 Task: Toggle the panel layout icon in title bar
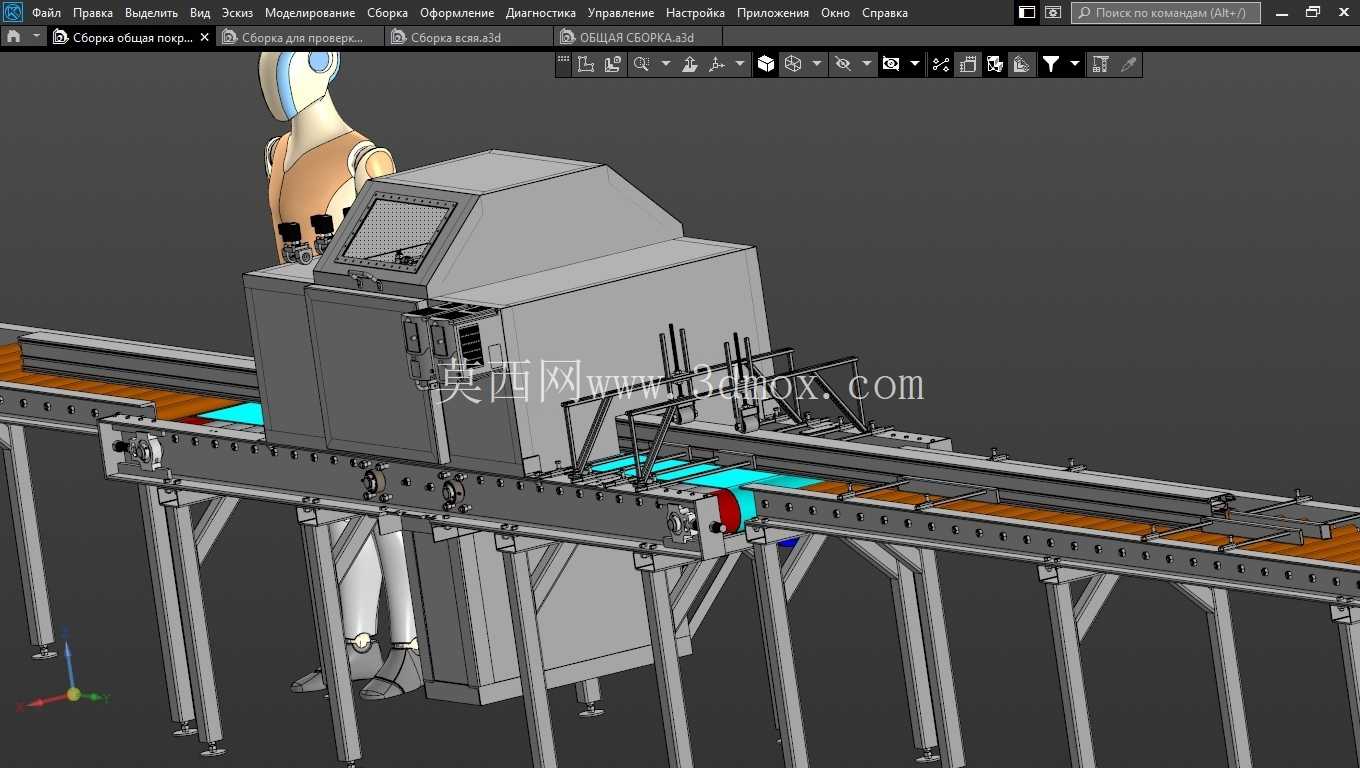pyautogui.click(x=1027, y=13)
